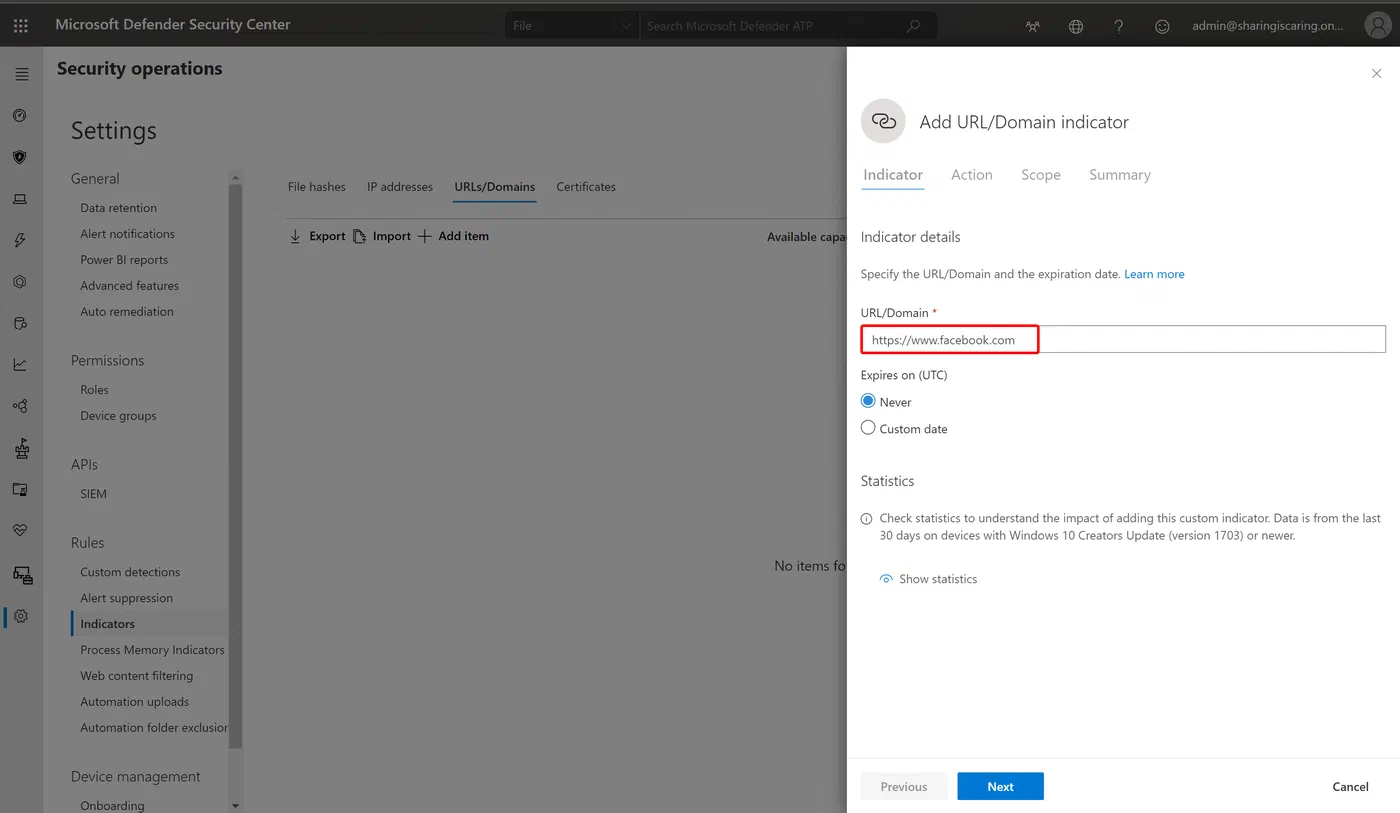Open Advanced features settings

130,286
